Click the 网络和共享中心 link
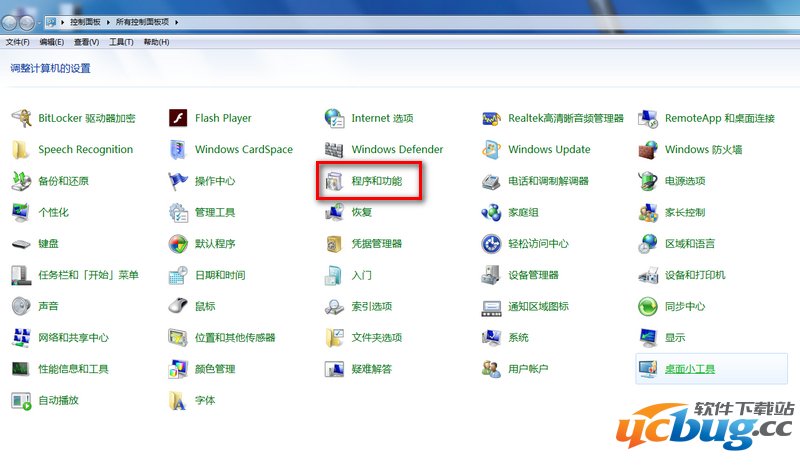This screenshot has width=800, height=471. [73, 338]
